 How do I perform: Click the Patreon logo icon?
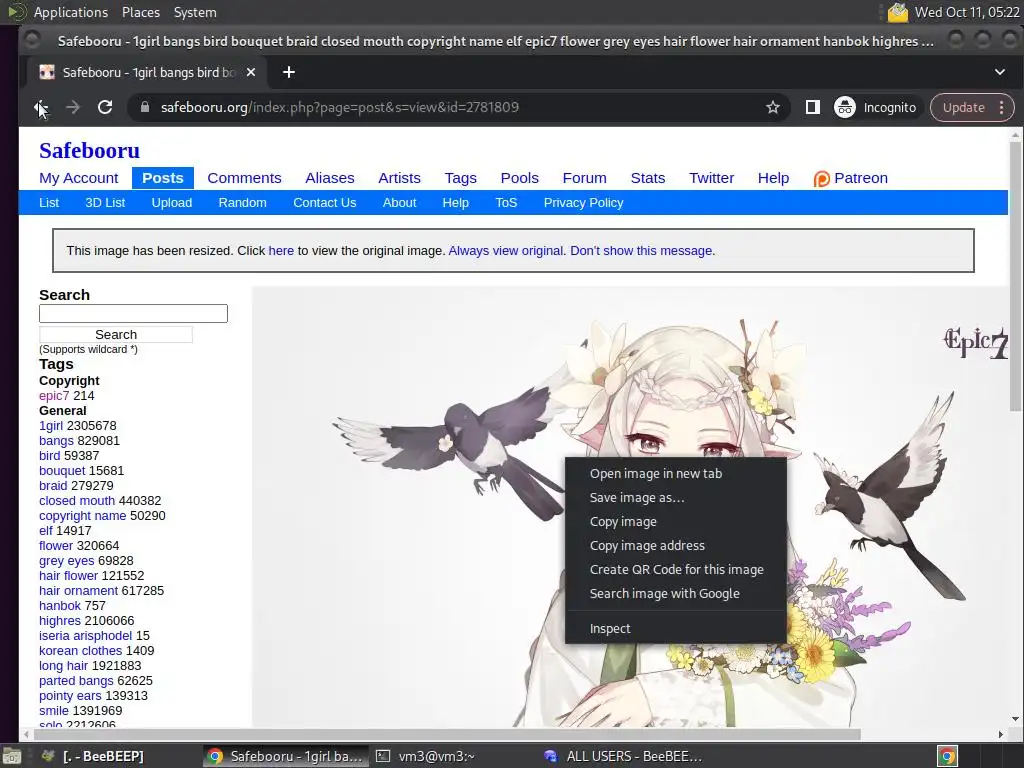(x=822, y=178)
